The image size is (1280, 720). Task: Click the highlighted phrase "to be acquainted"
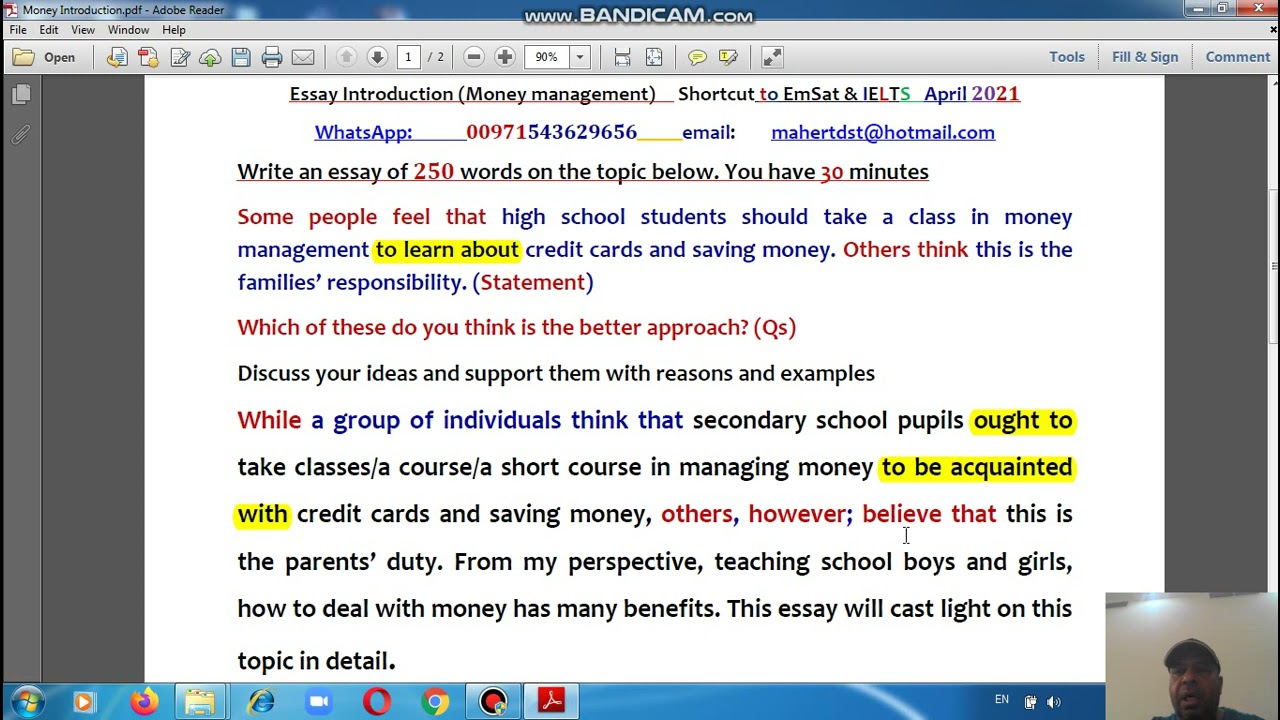click(977, 468)
